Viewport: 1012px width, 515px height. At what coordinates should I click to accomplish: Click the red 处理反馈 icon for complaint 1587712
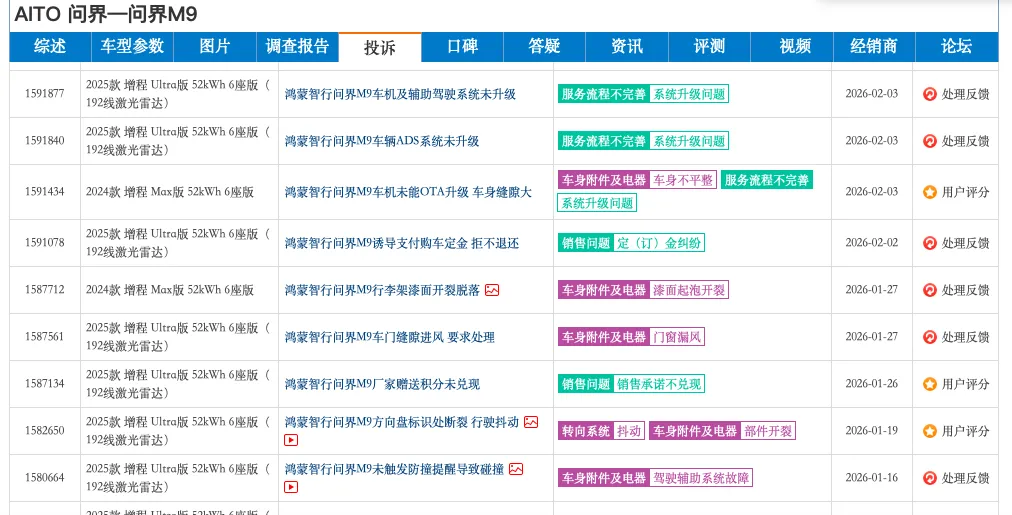pos(929,290)
